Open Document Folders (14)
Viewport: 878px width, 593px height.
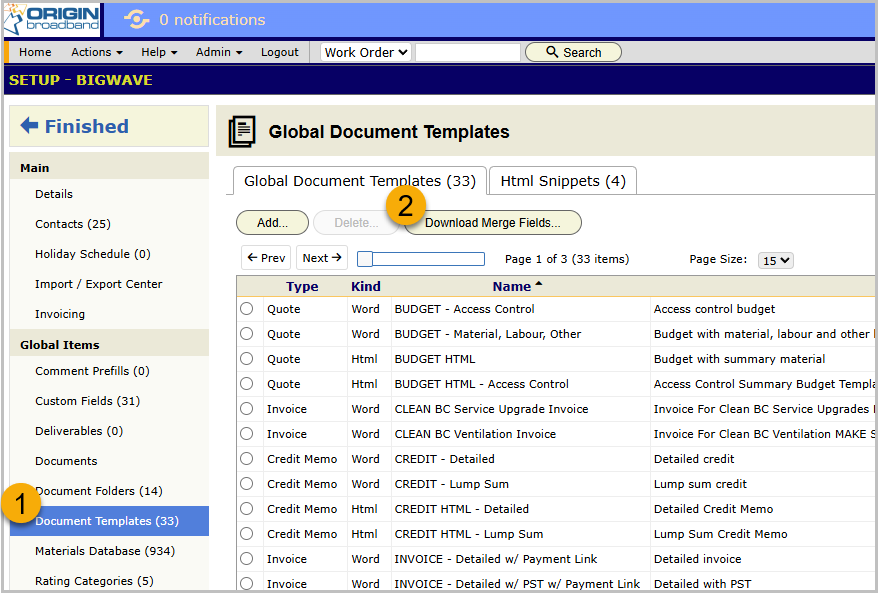pyautogui.click(x=99, y=491)
